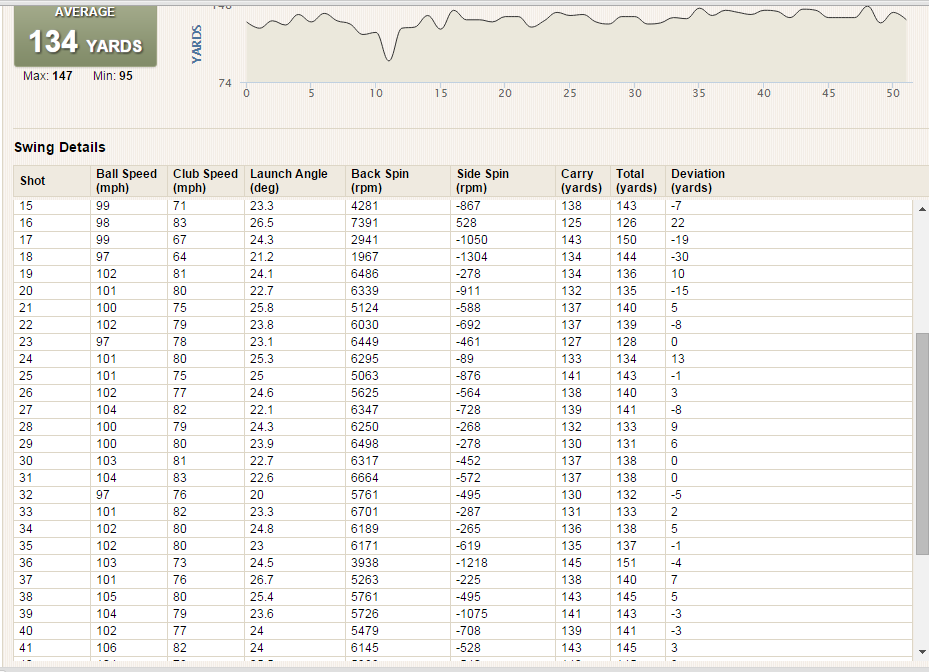Click back spin value 5479 for shot 40
The height and width of the screenshot is (672, 929).
pyautogui.click(x=364, y=631)
